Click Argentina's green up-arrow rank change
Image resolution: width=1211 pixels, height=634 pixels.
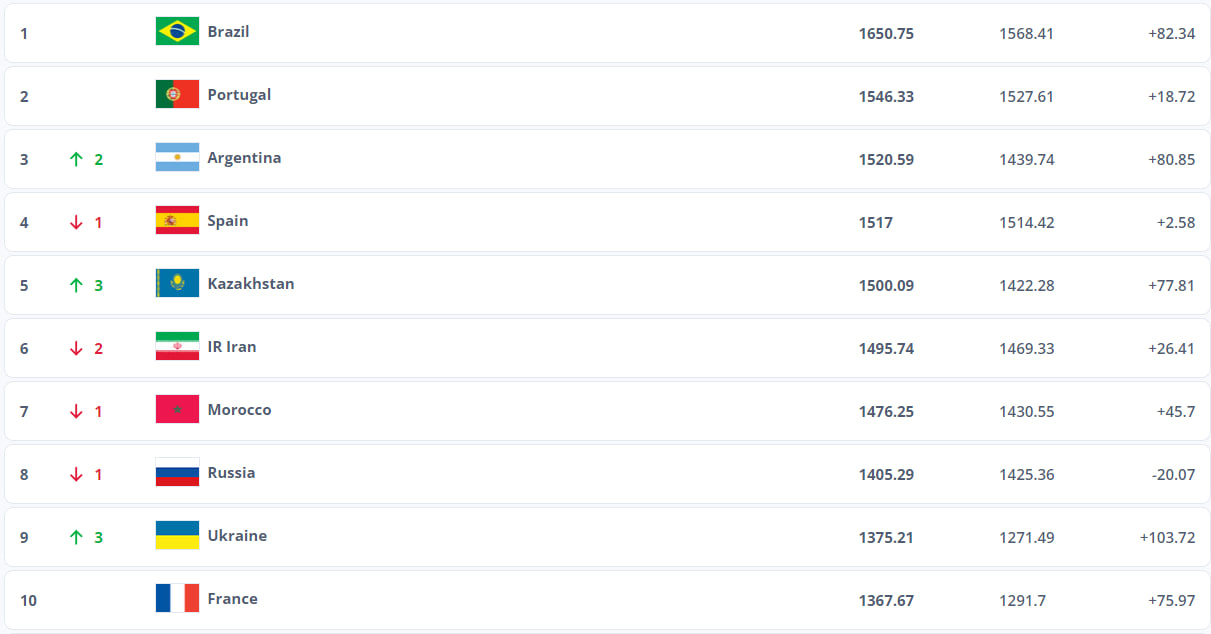[76, 159]
